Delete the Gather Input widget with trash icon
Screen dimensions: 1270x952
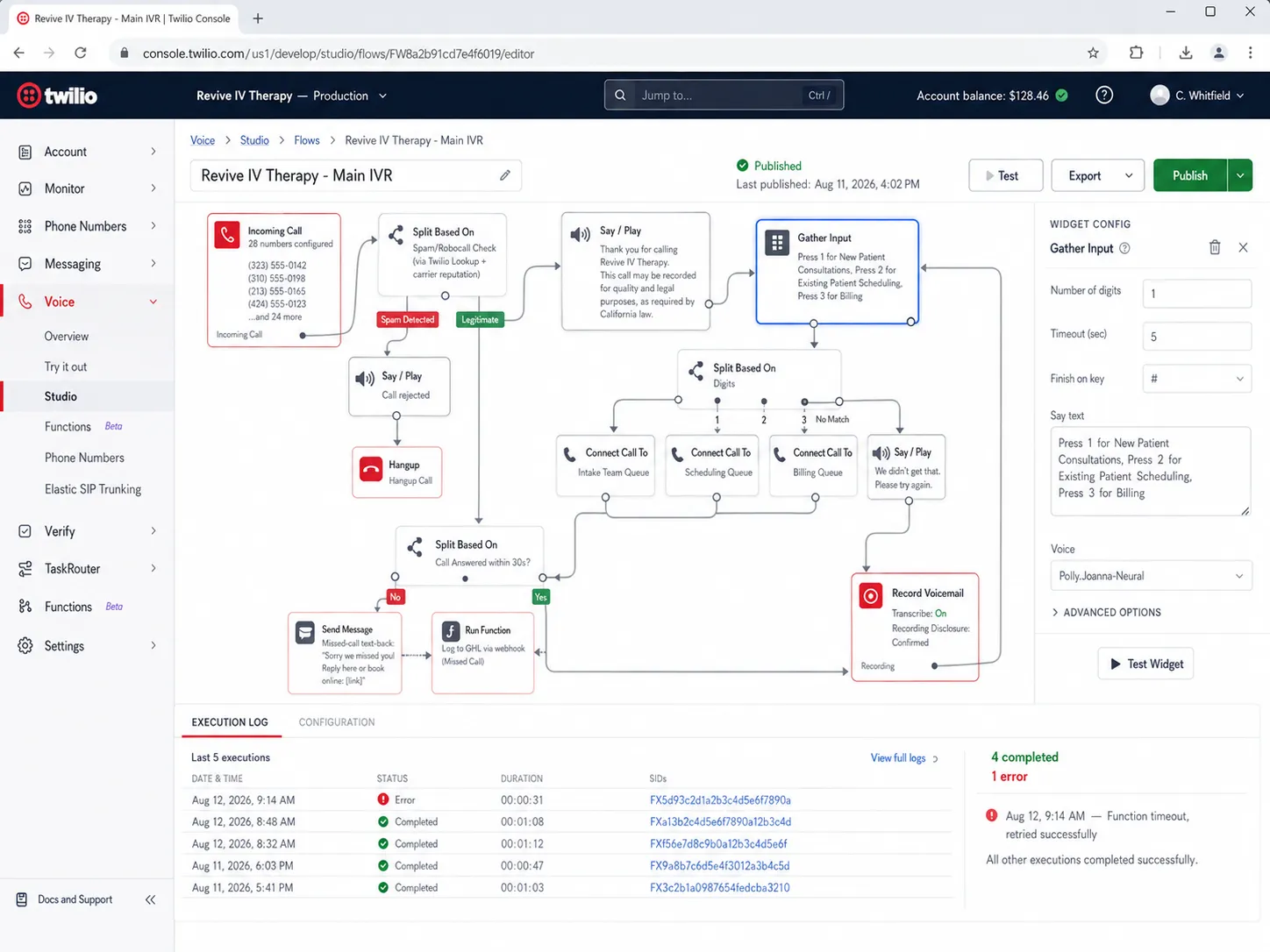point(1215,248)
